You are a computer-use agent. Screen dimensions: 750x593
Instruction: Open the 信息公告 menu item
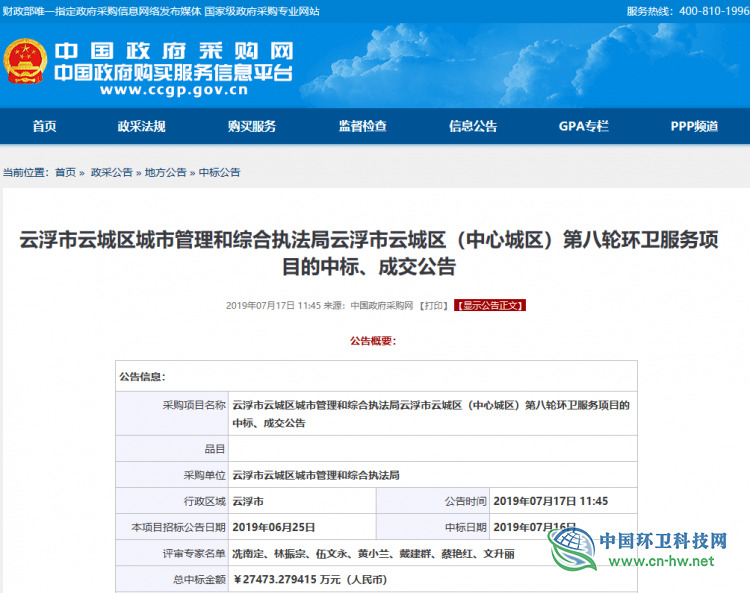[473, 126]
